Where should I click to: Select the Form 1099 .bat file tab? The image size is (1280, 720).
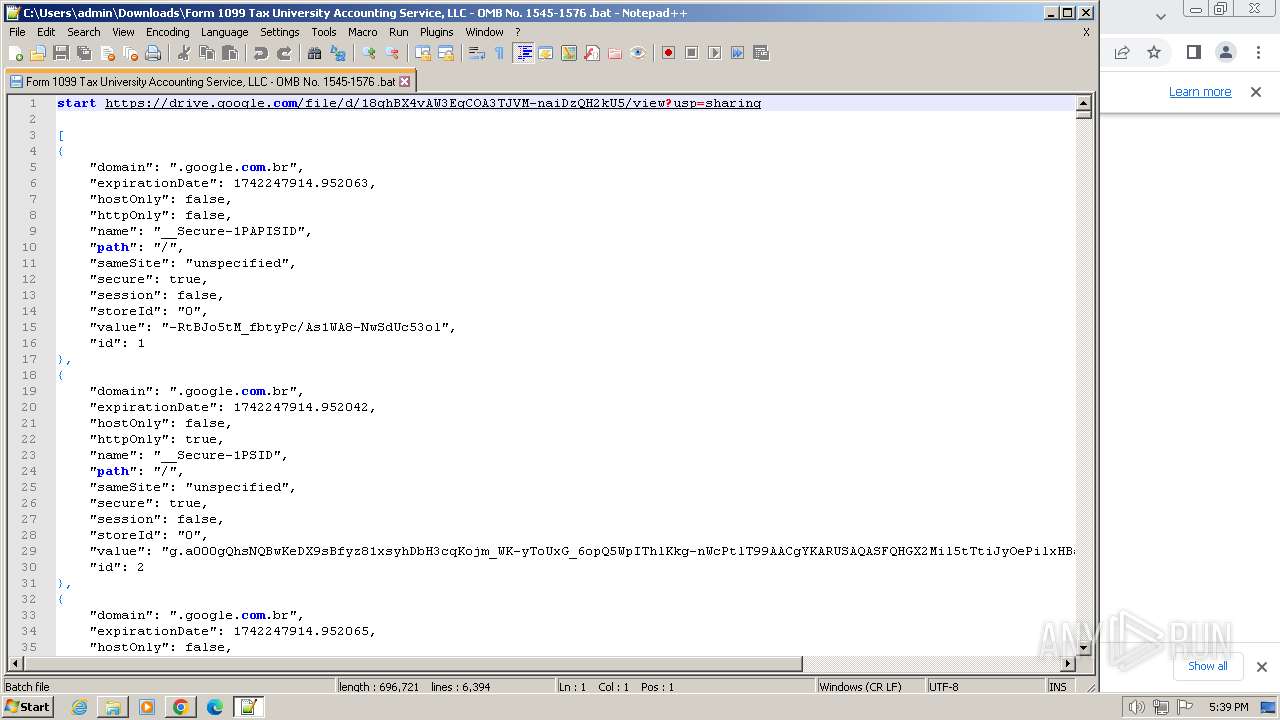coord(210,81)
